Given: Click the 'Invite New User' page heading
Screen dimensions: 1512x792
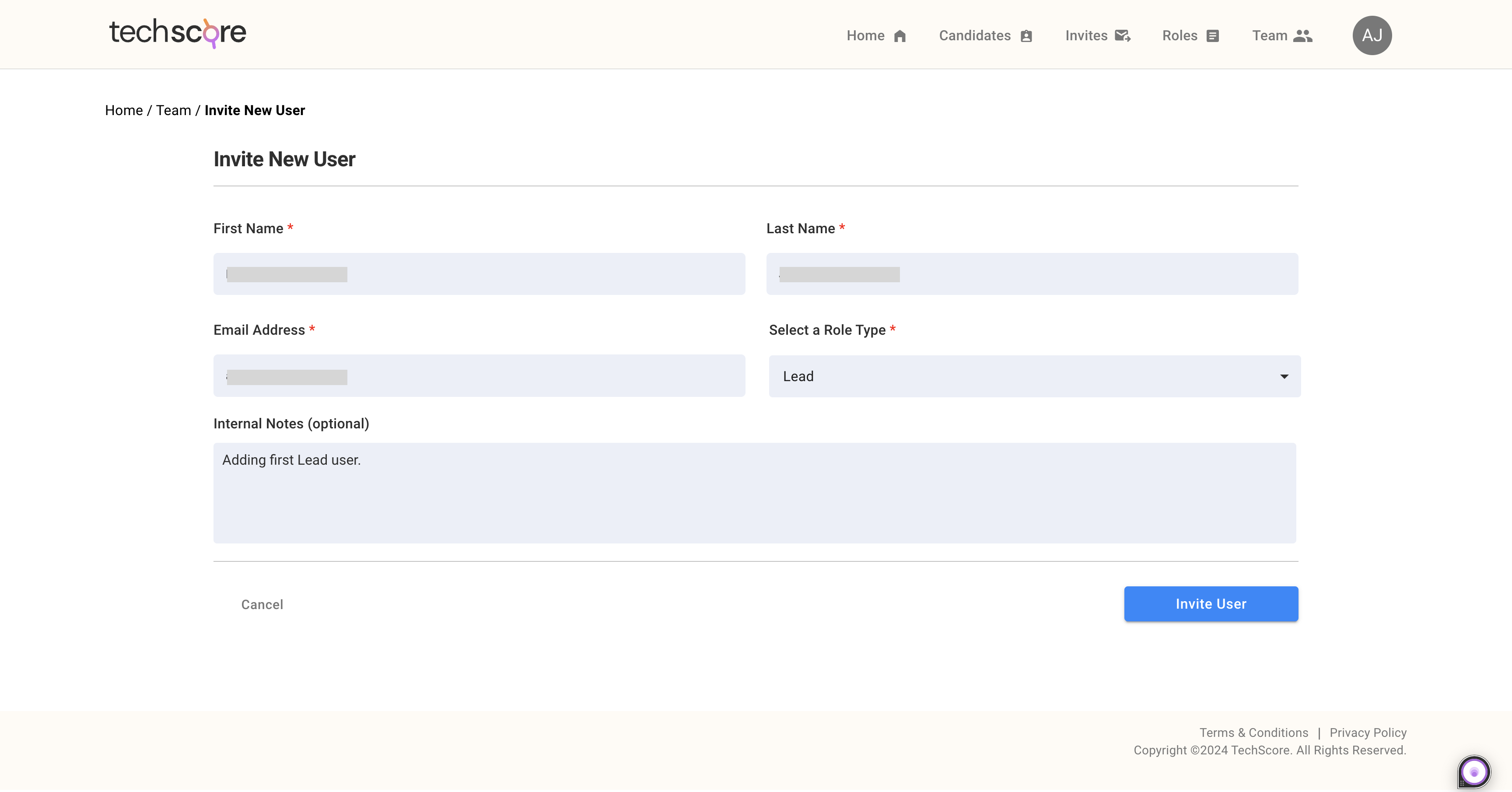Looking at the screenshot, I should click(x=284, y=159).
